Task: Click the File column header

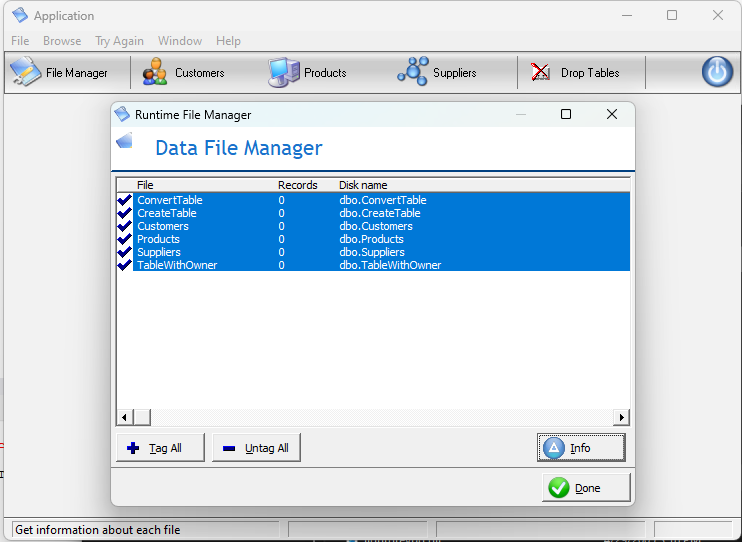Action: point(145,185)
